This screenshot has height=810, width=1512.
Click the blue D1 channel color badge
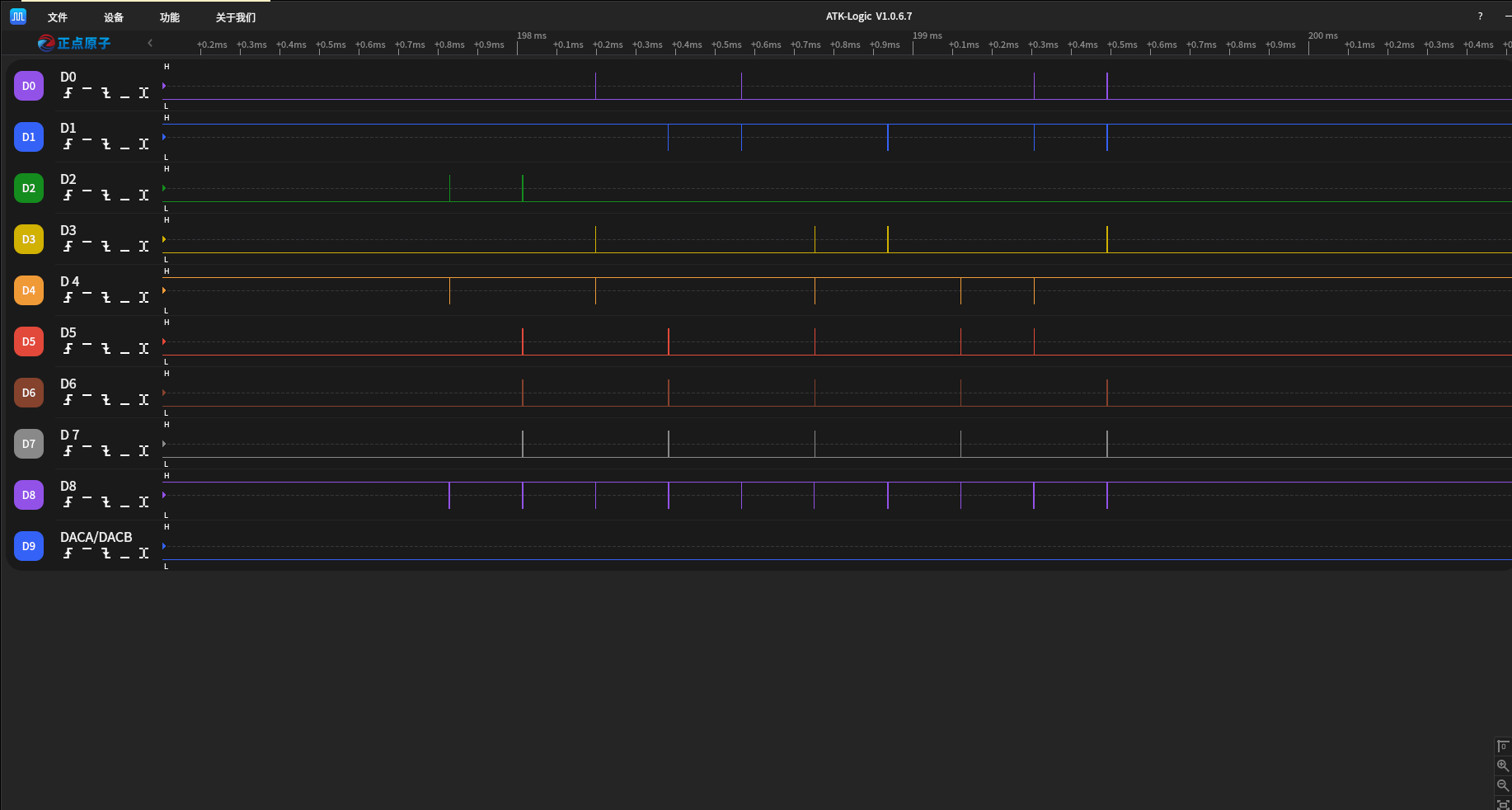[x=29, y=137]
